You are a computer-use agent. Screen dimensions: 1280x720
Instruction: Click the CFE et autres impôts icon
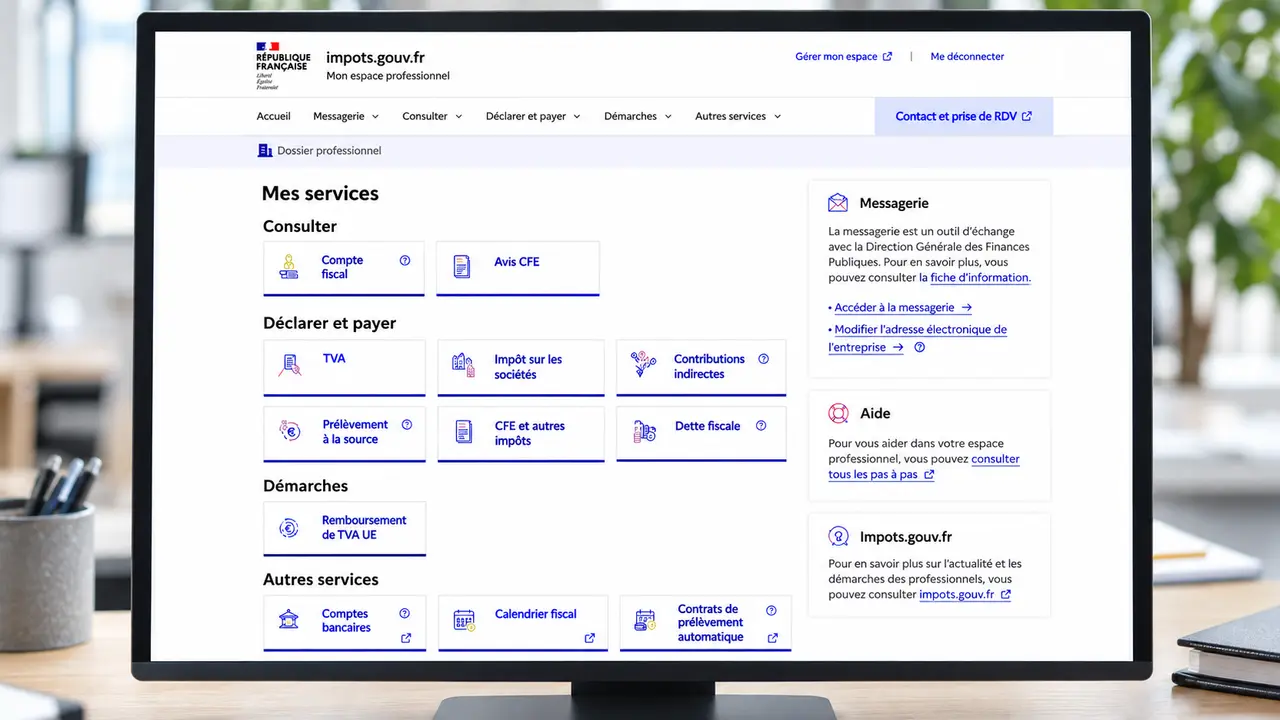(x=464, y=432)
